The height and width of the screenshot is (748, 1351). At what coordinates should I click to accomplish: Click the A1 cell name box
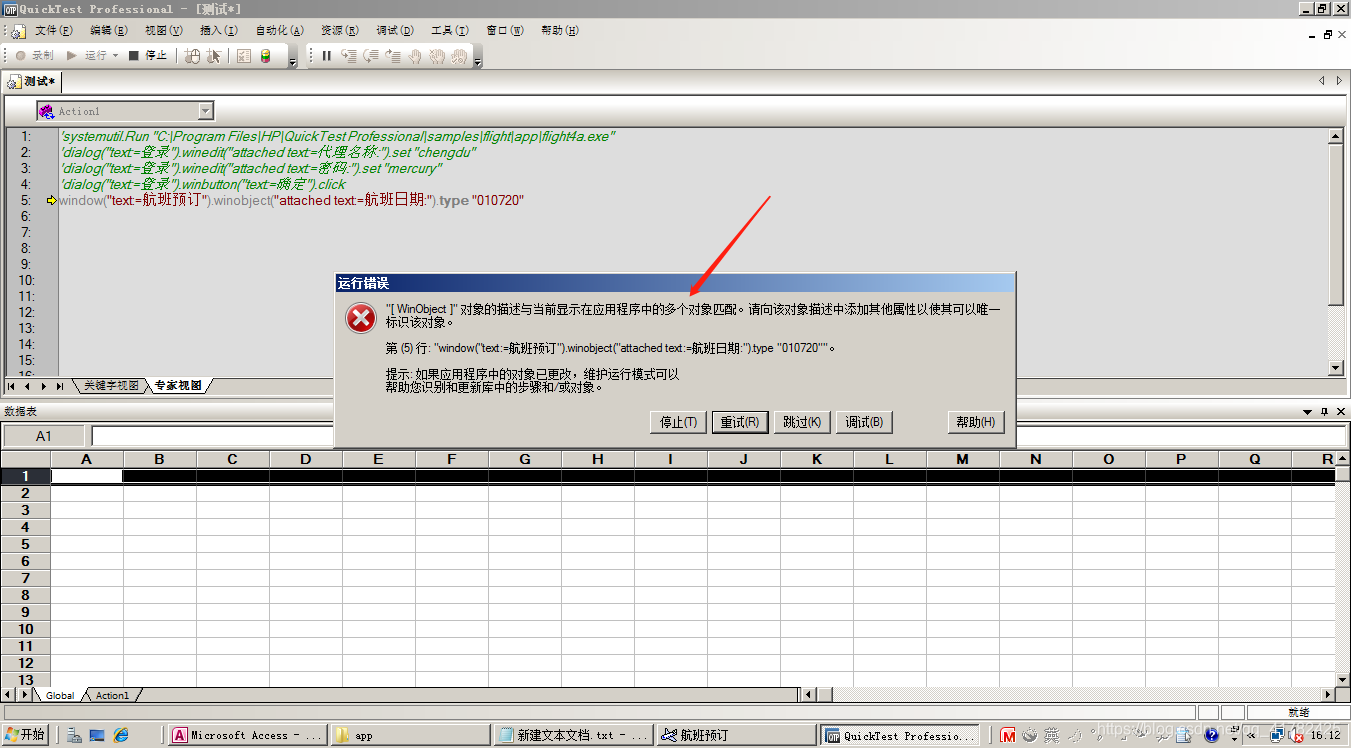[x=44, y=436]
